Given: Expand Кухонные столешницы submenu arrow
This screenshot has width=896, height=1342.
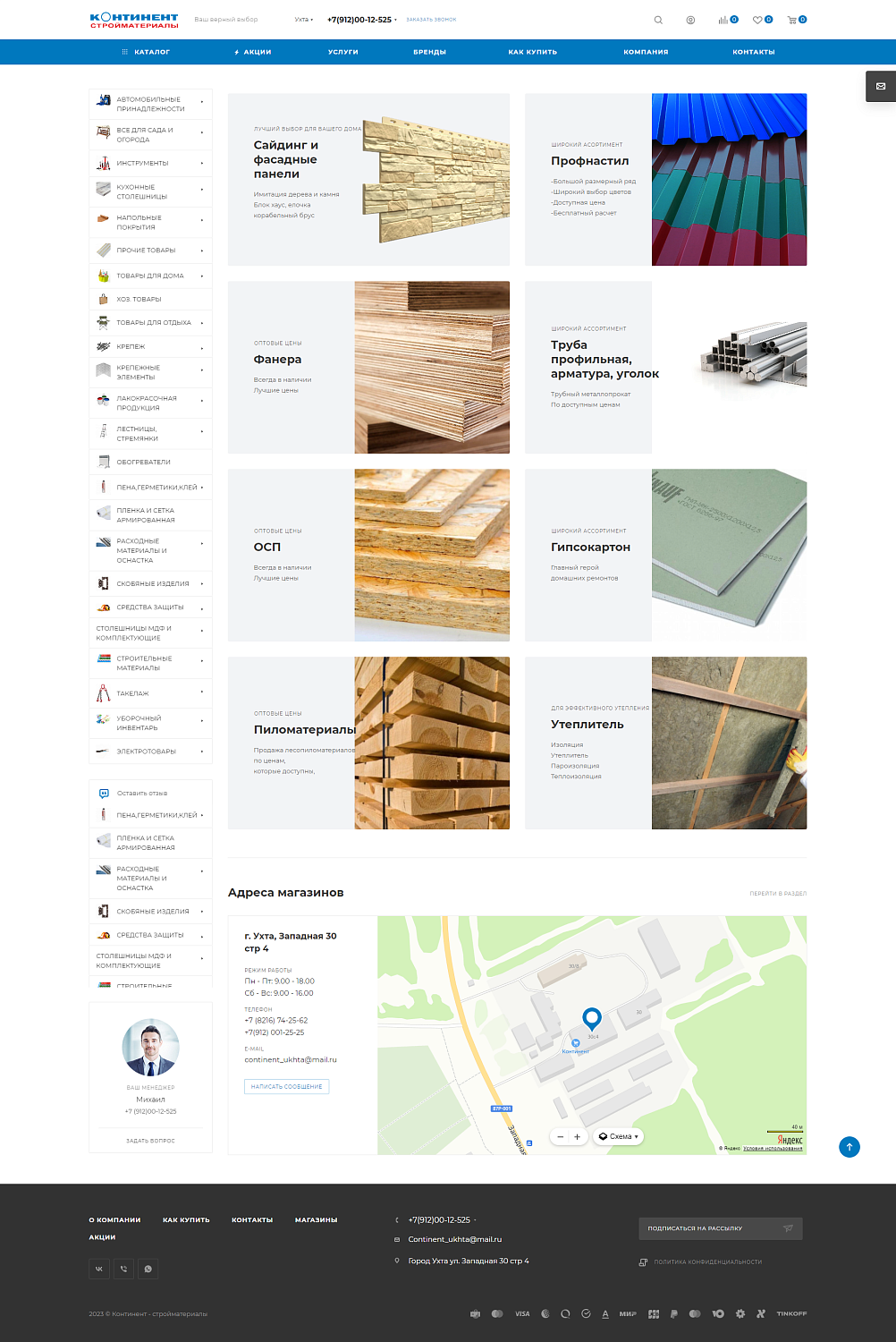Looking at the screenshot, I should [x=202, y=190].
